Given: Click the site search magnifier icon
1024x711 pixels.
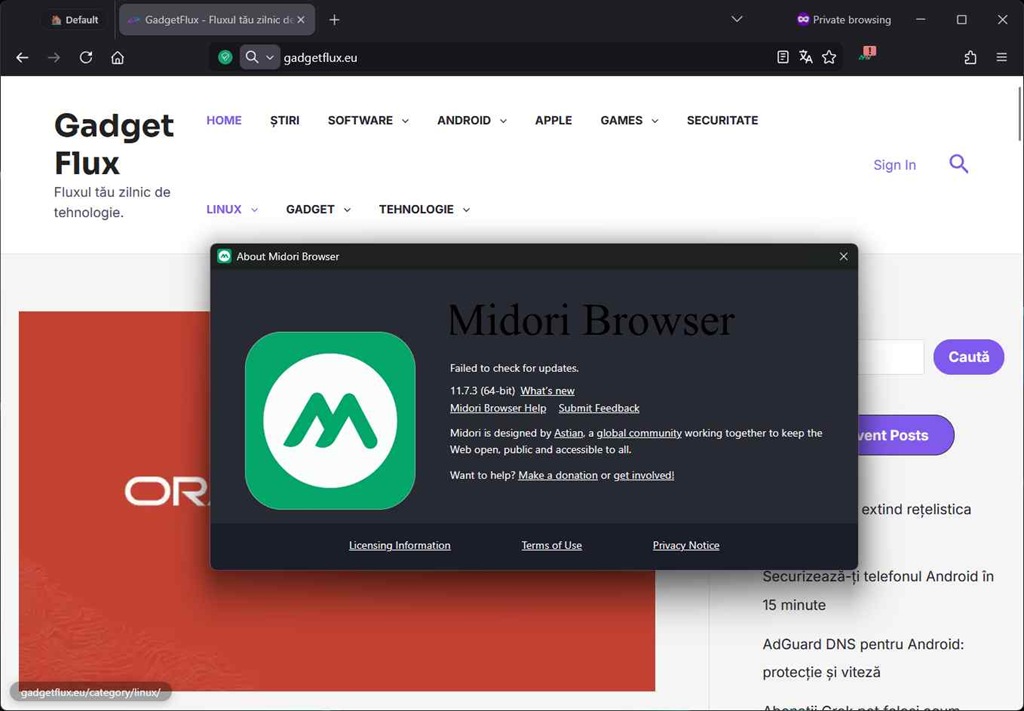Looking at the screenshot, I should [x=959, y=163].
